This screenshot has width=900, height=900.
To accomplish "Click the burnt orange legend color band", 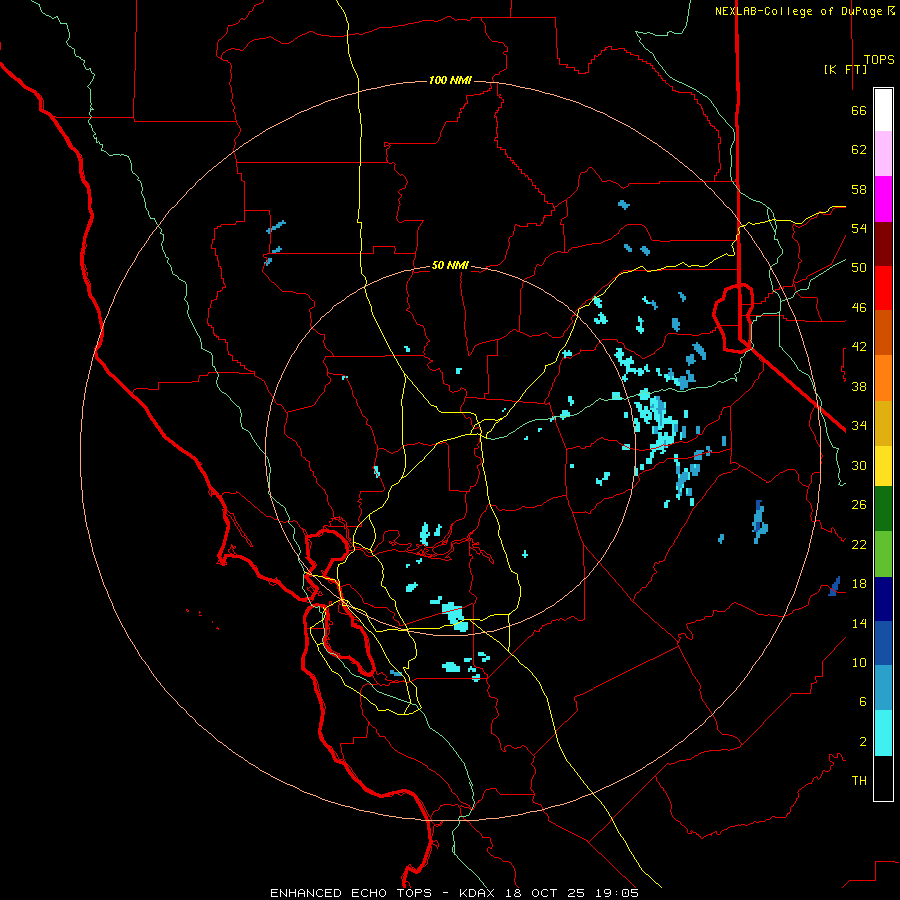I will [x=883, y=333].
